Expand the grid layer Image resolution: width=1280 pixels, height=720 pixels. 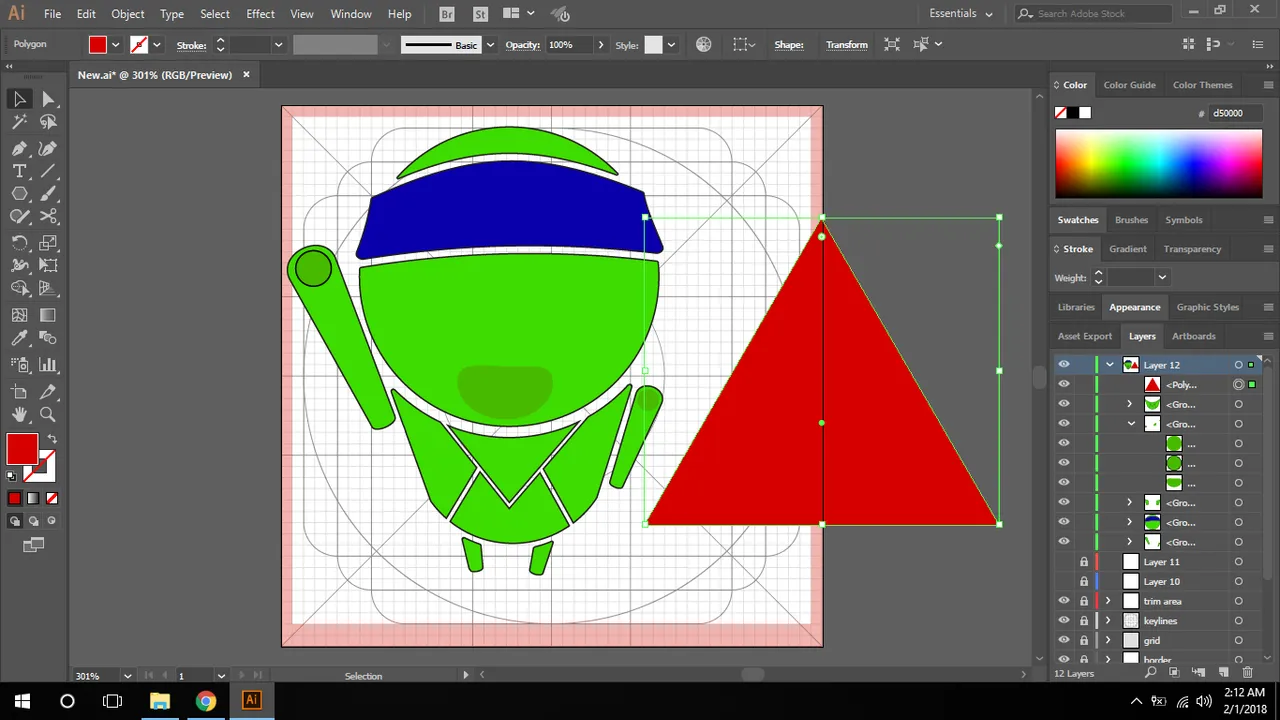[x=1108, y=640]
